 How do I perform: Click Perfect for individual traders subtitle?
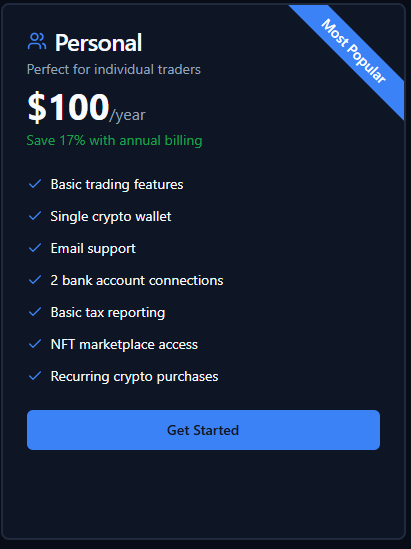pos(114,69)
